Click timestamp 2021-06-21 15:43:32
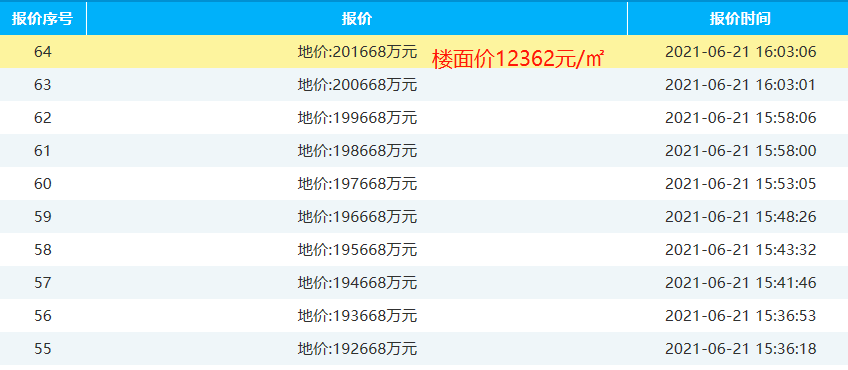 point(740,250)
